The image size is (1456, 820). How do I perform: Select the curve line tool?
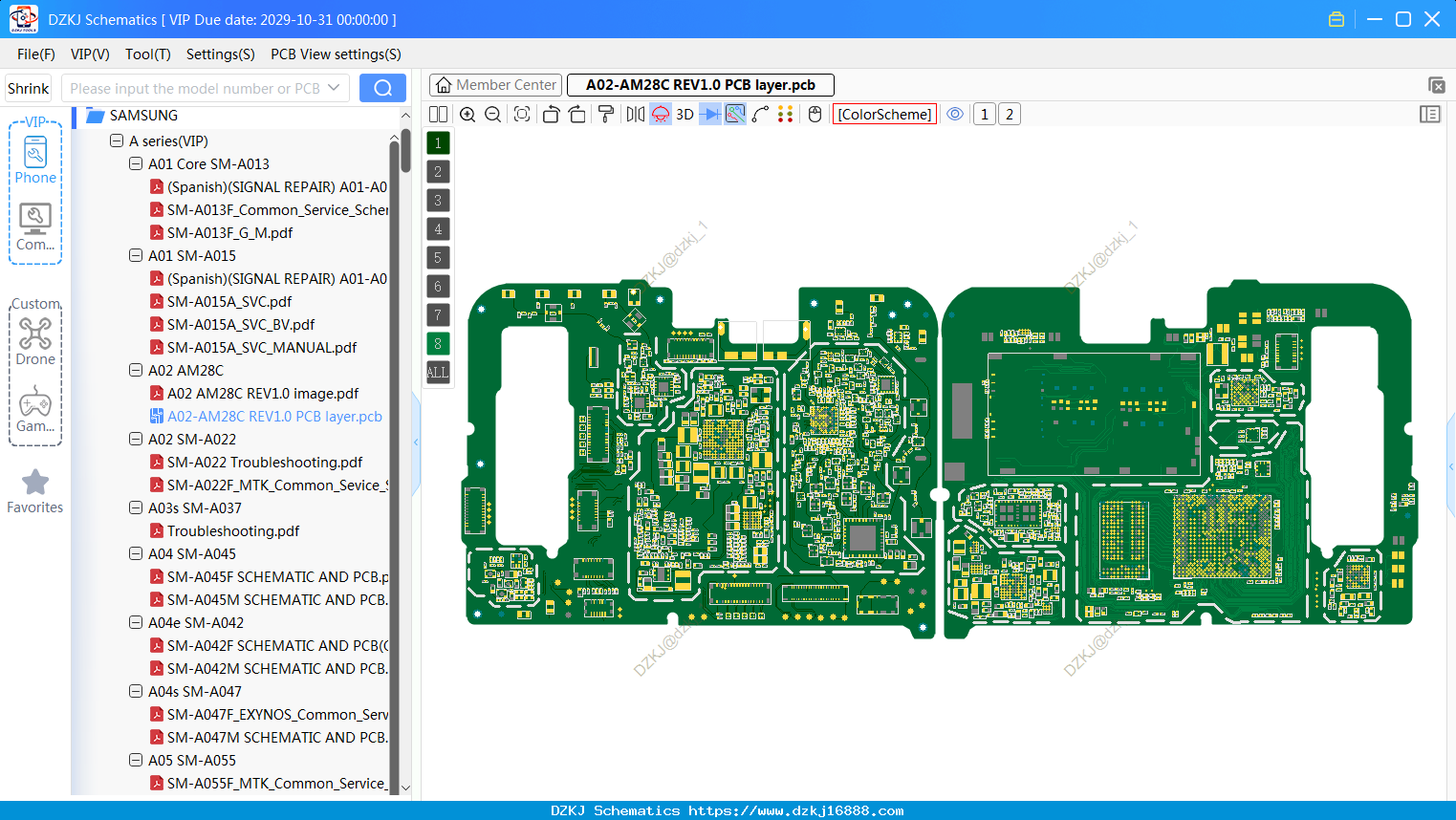[760, 115]
